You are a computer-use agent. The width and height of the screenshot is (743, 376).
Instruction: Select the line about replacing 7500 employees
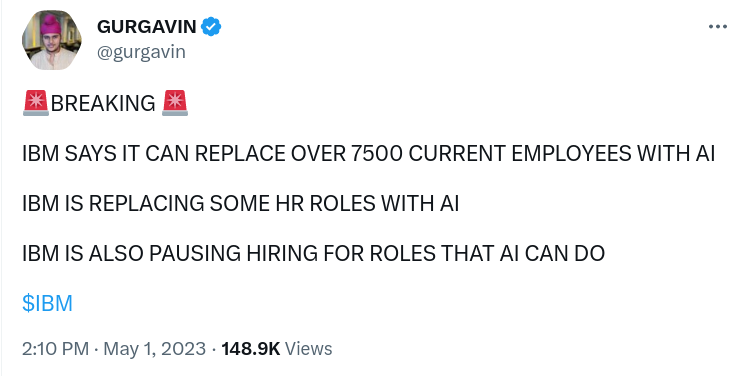(368, 154)
